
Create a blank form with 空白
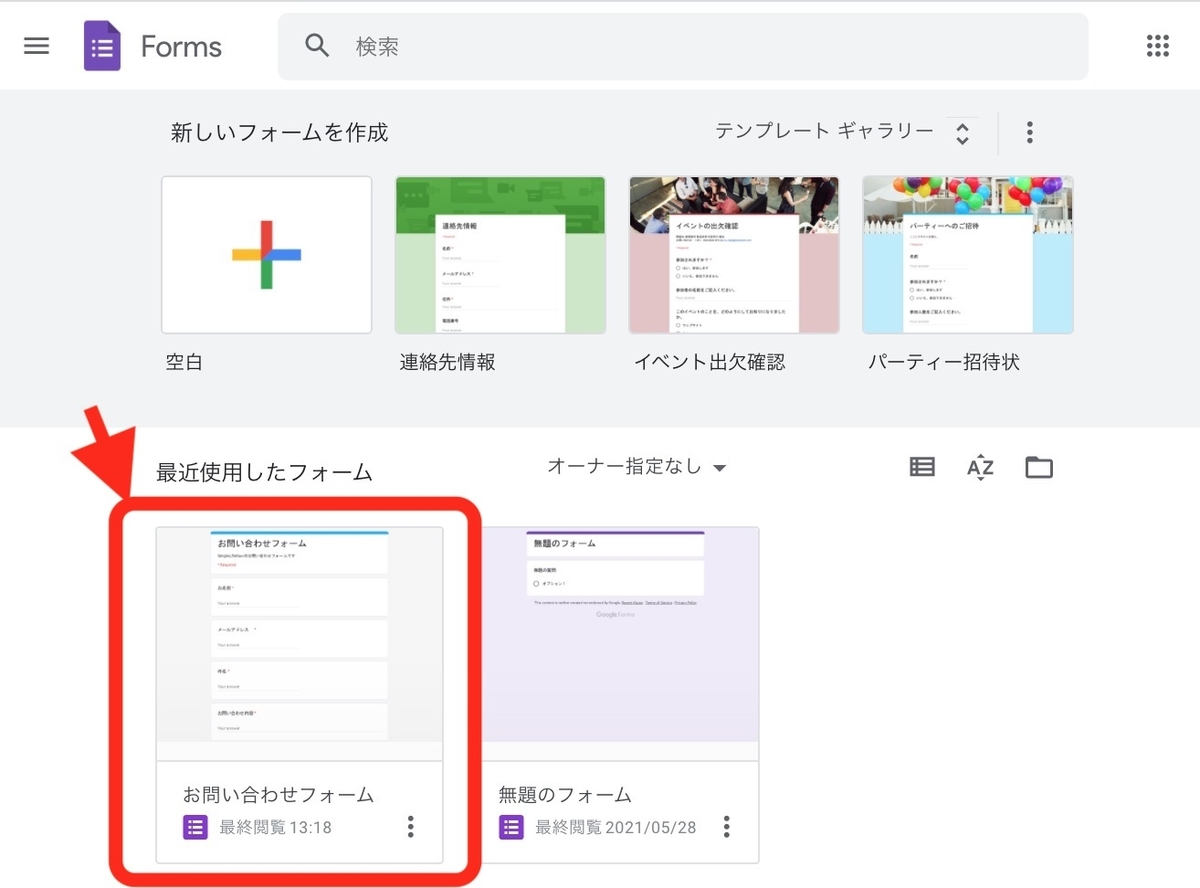click(266, 254)
